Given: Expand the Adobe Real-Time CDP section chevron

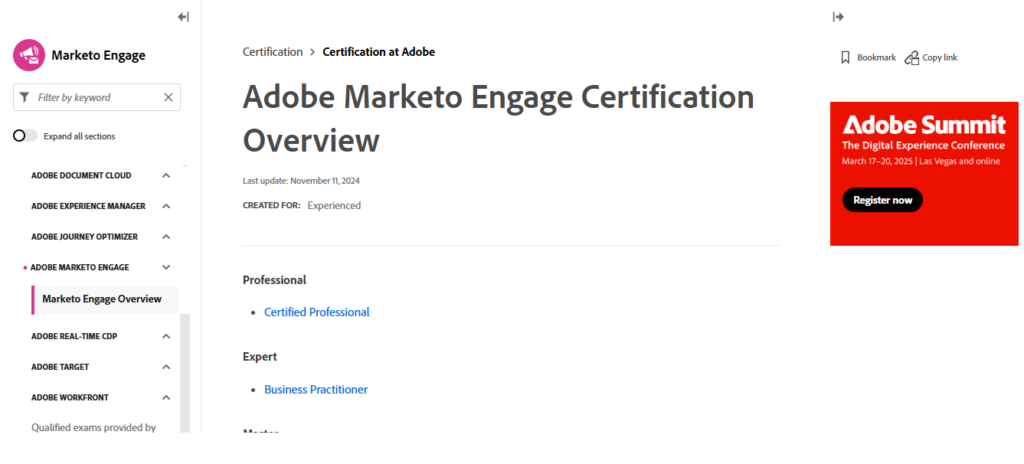Looking at the screenshot, I should [x=166, y=337].
